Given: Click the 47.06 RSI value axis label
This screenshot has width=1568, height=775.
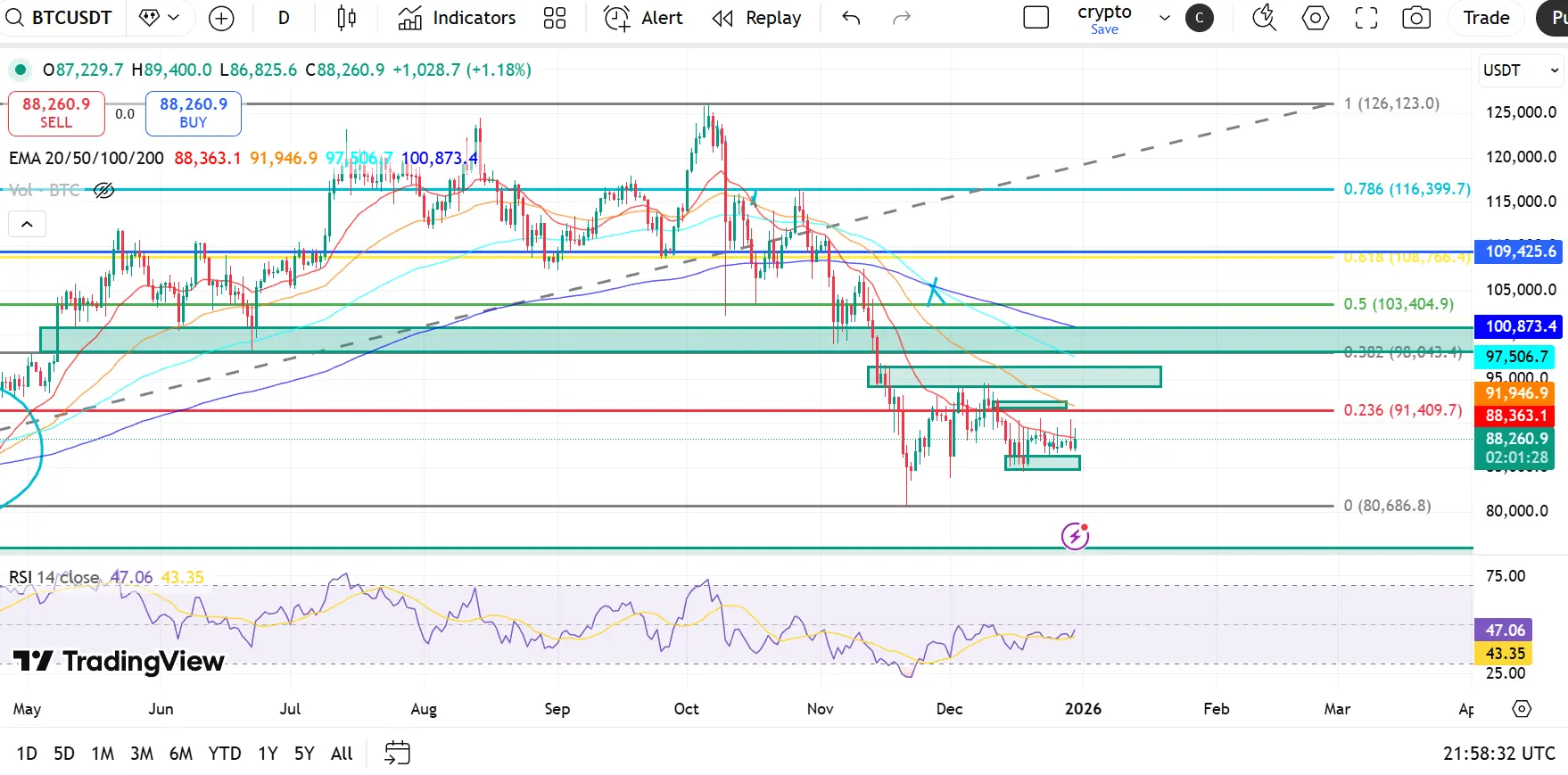Looking at the screenshot, I should (1504, 631).
